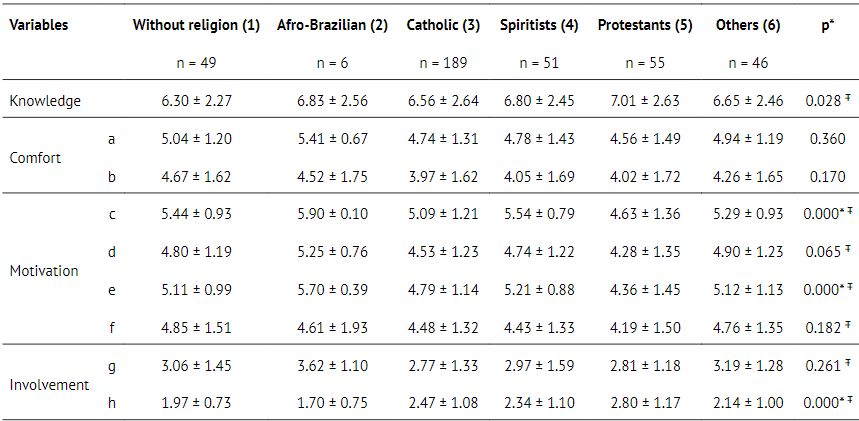
Task: Click the "Afro-Brazilian (2)" column header
Action: (332, 24)
